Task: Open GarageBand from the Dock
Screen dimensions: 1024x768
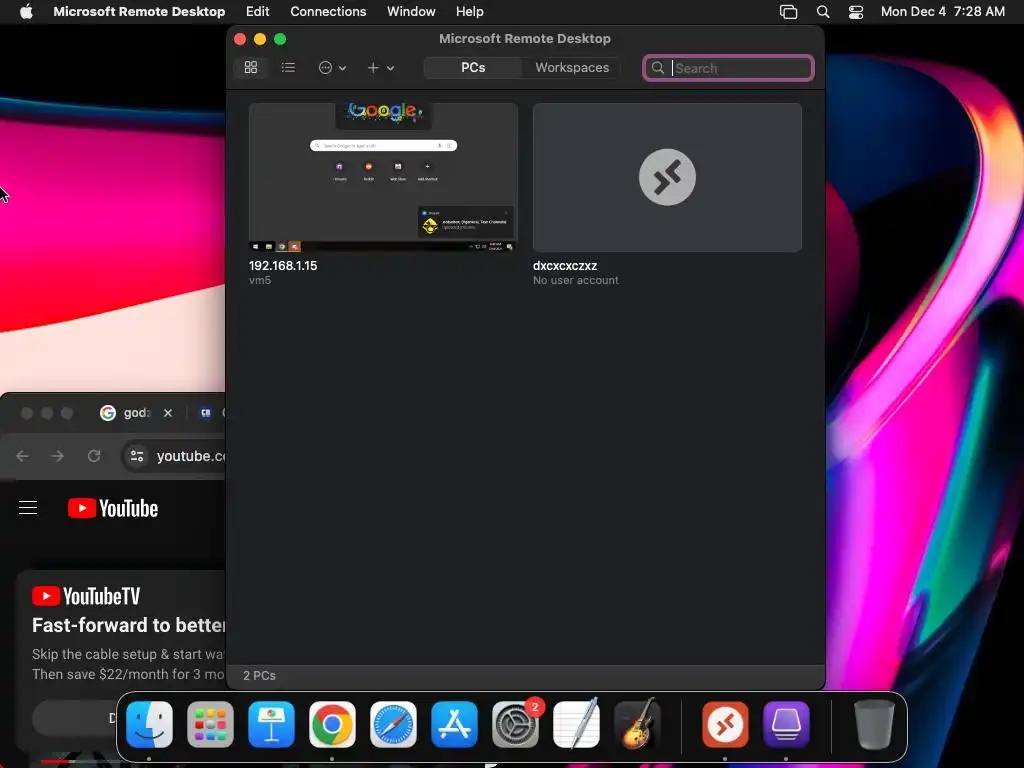Action: (x=638, y=724)
